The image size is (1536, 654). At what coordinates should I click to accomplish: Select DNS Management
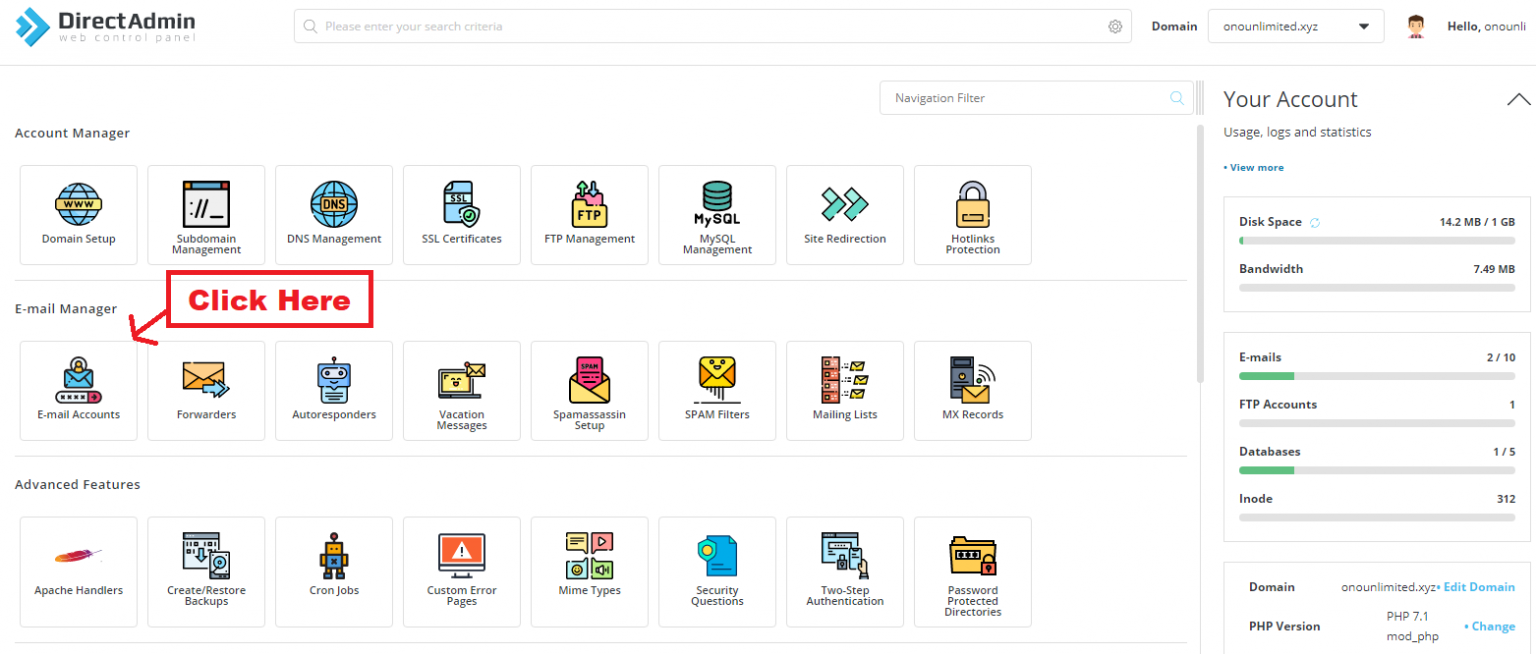[x=334, y=214]
